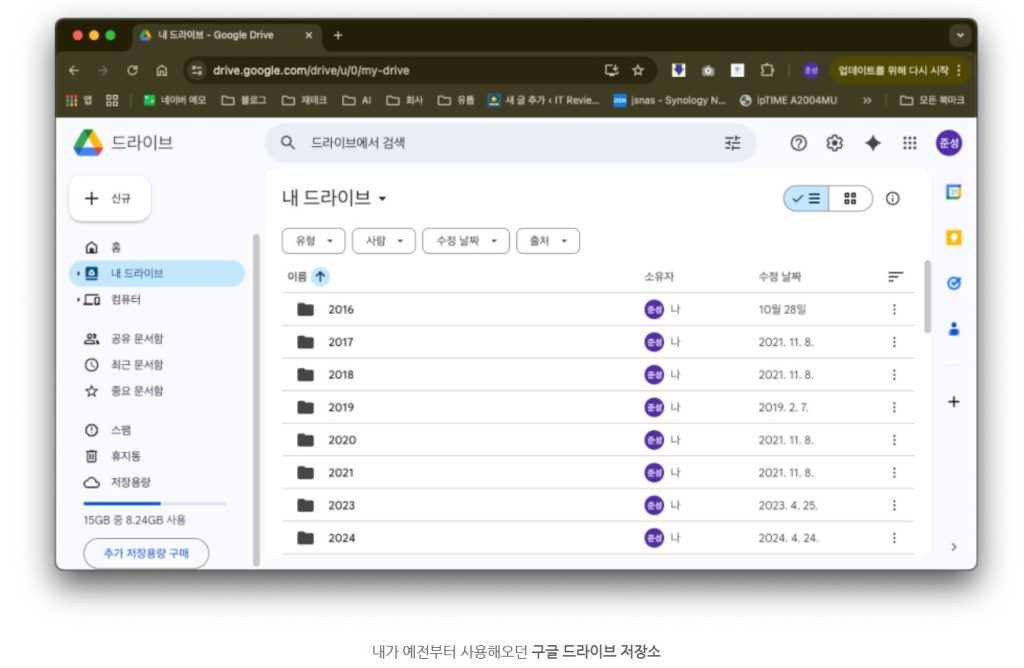The width and height of the screenshot is (1024, 668).
Task: Open 휴지통 in sidebar
Action: click(125, 456)
